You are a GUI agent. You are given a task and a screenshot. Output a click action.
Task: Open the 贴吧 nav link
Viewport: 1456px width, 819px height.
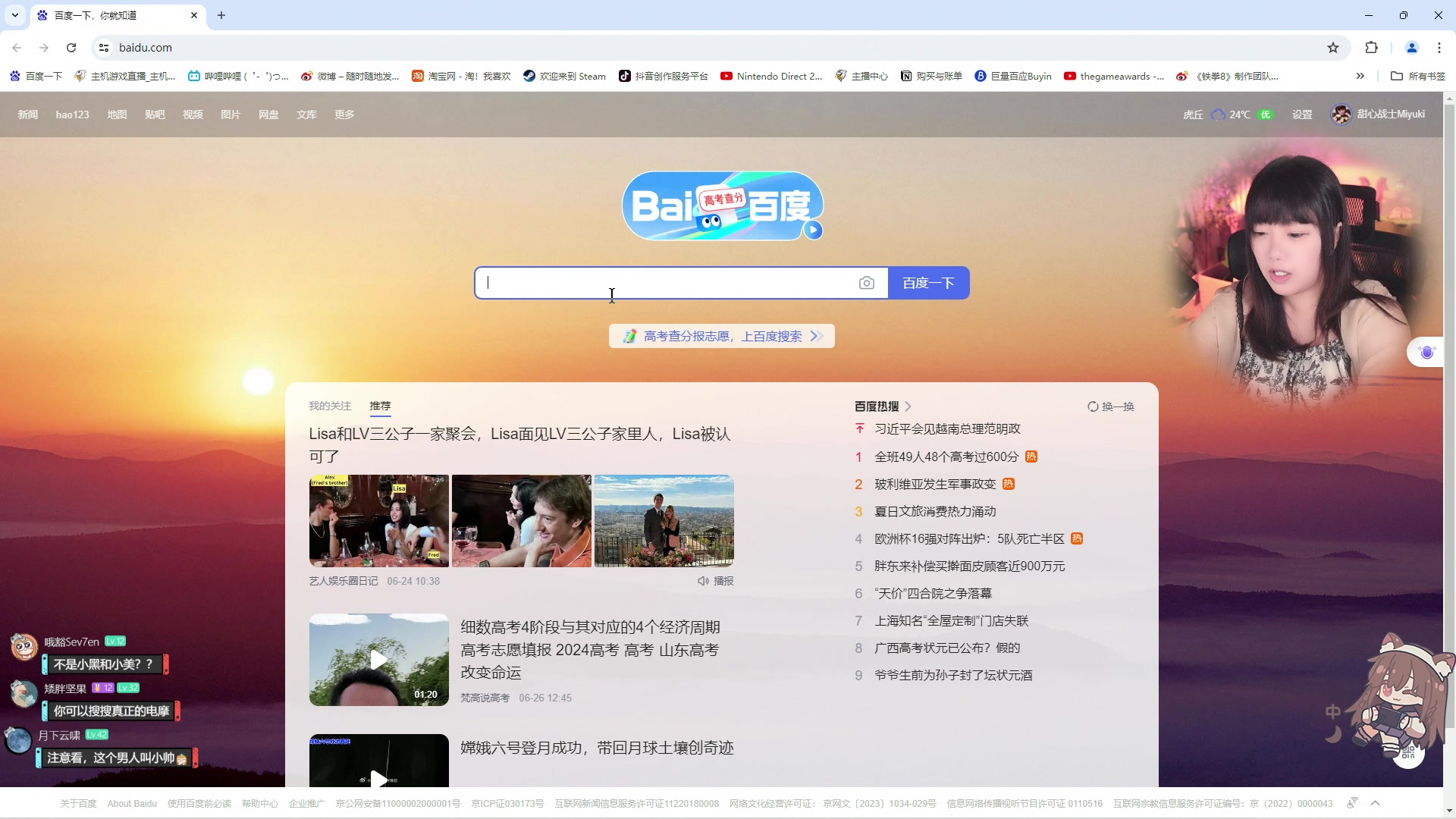pyautogui.click(x=155, y=115)
